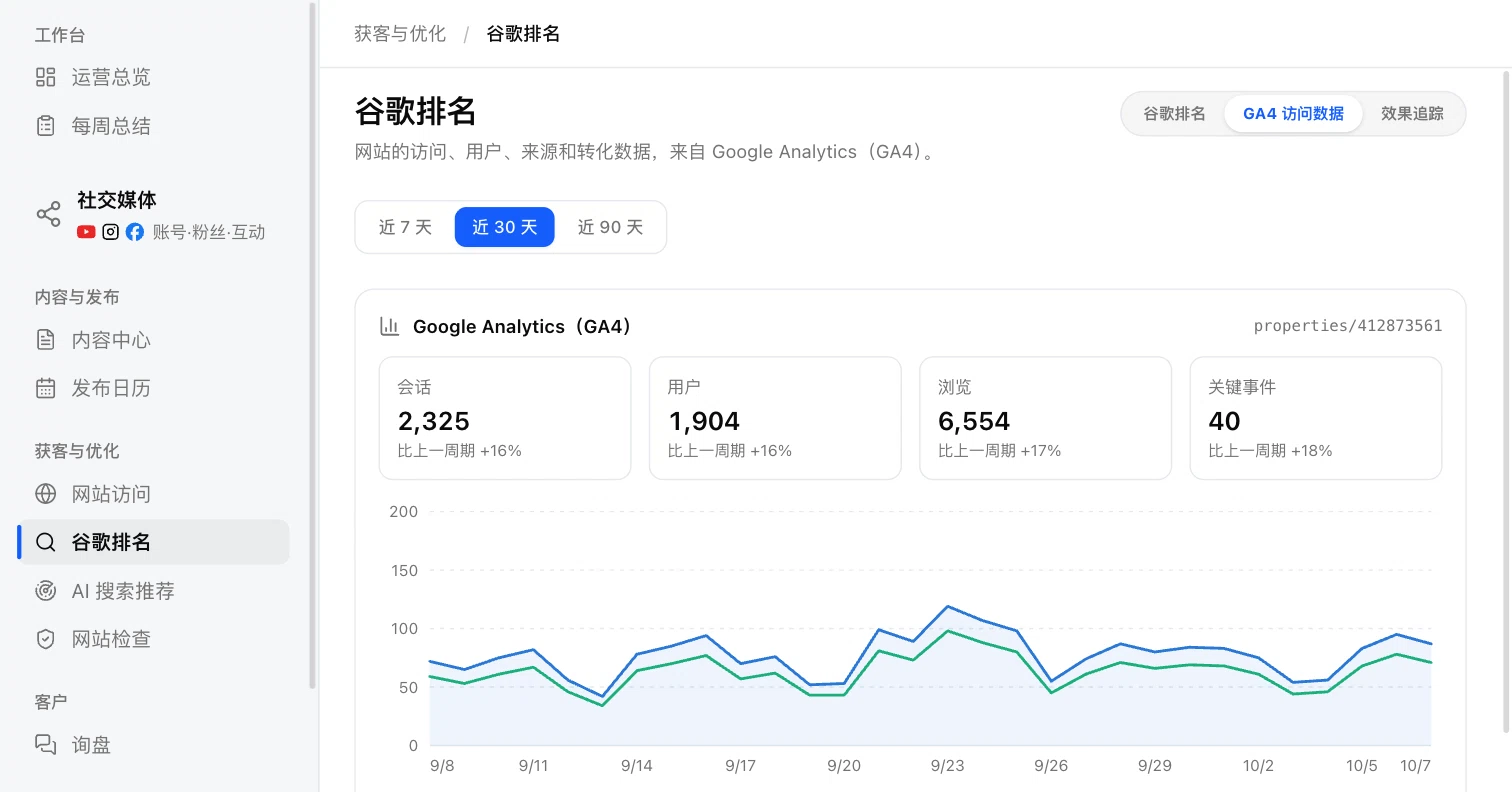Image resolution: width=1512 pixels, height=792 pixels.
Task: Click the properties/412873561 property ID text
Action: (1348, 326)
